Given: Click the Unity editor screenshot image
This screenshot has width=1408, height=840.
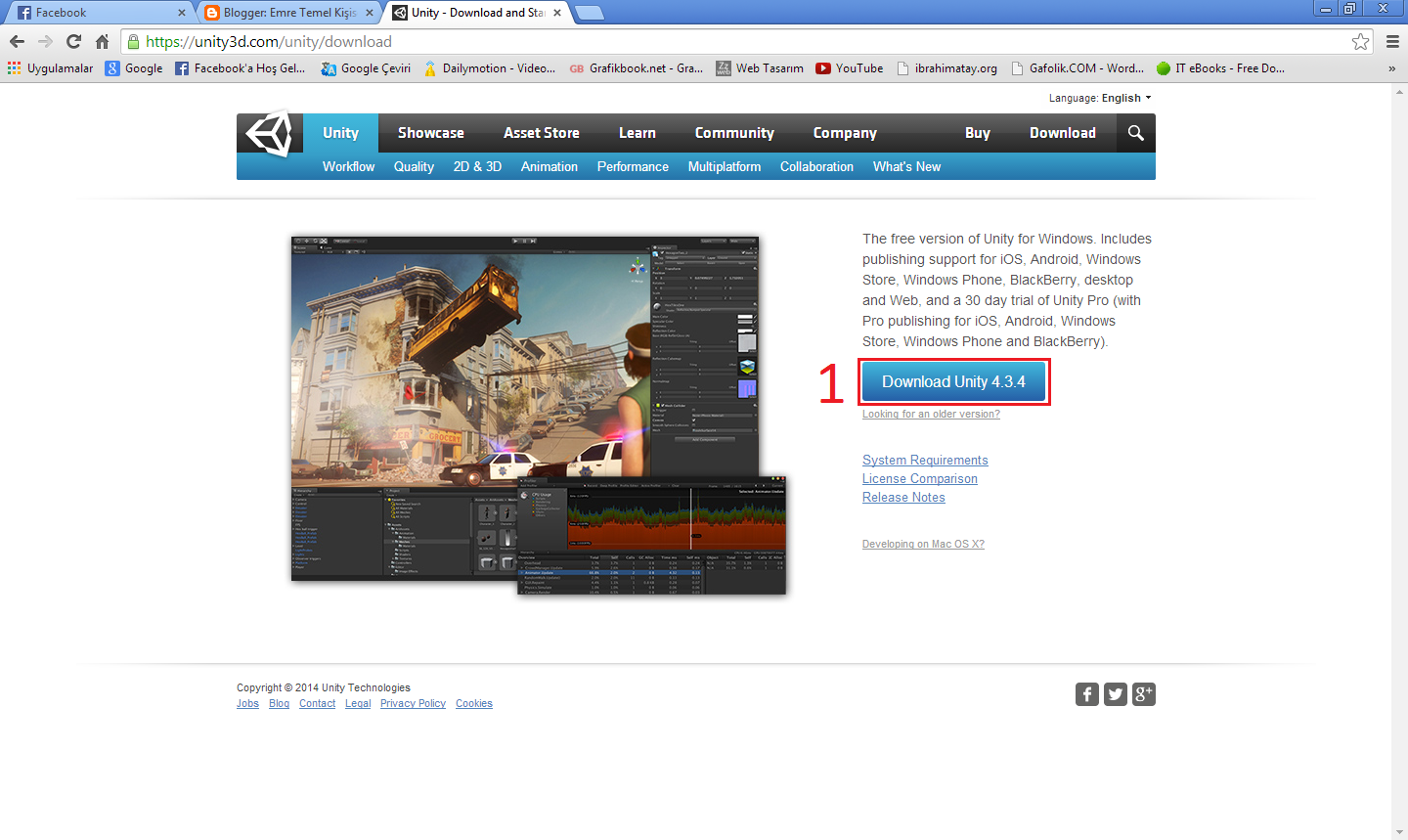Looking at the screenshot, I should 539,415.
